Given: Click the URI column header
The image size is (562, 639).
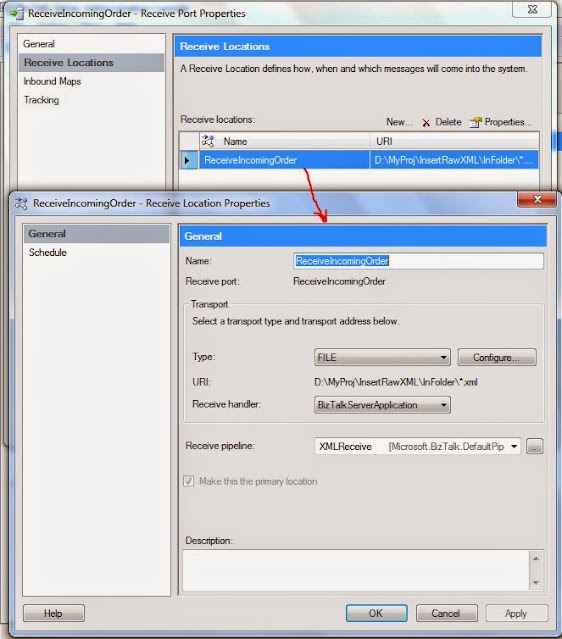Looking at the screenshot, I should click(455, 141).
